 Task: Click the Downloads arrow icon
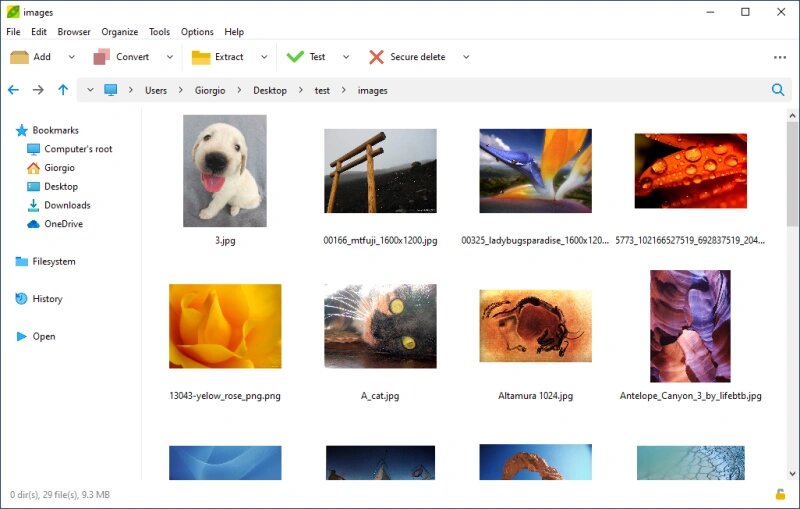[33, 205]
